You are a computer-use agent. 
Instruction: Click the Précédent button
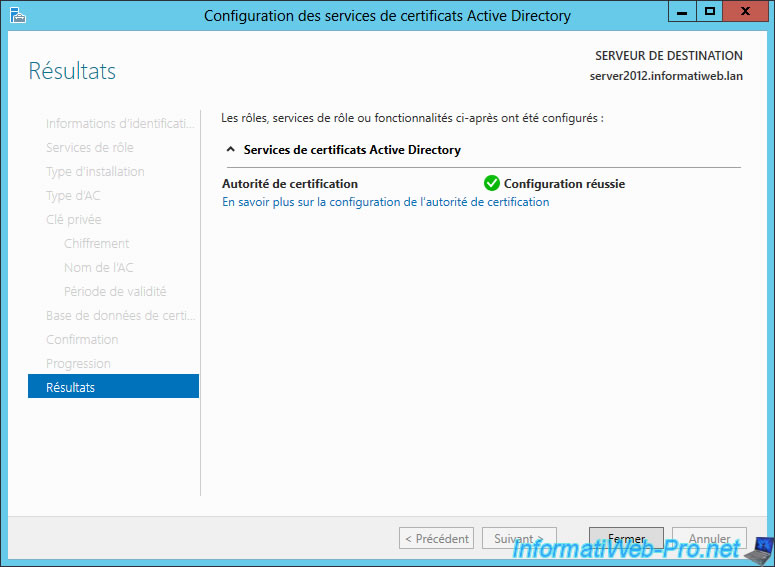[436, 538]
